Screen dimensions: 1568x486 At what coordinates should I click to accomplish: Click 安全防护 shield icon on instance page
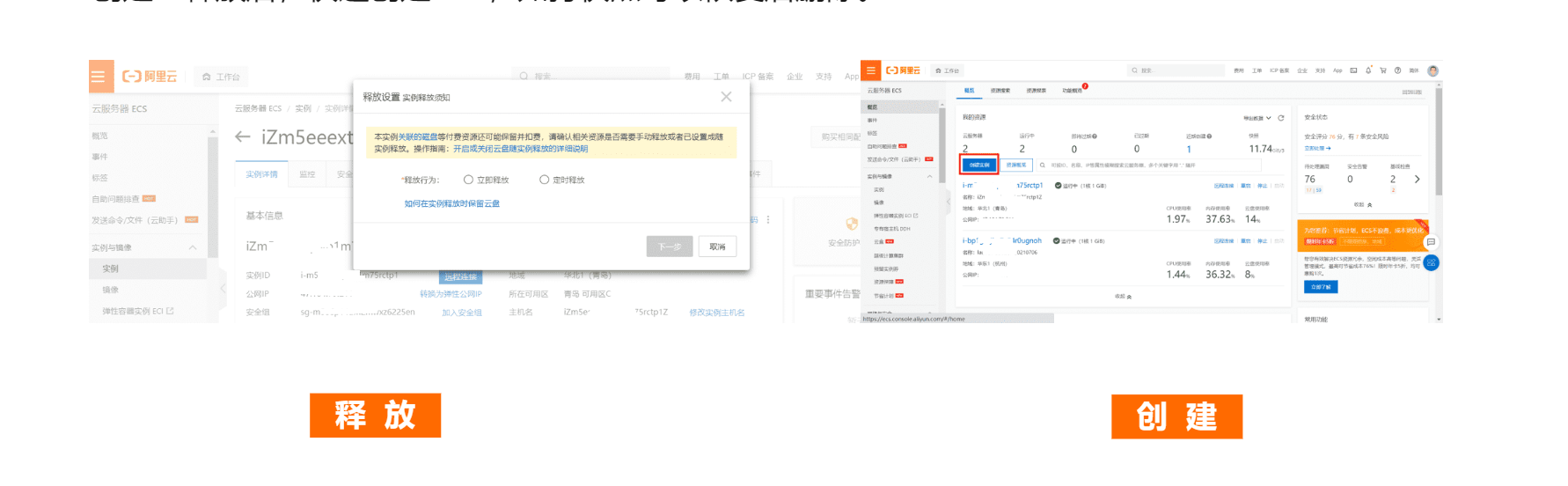click(851, 225)
